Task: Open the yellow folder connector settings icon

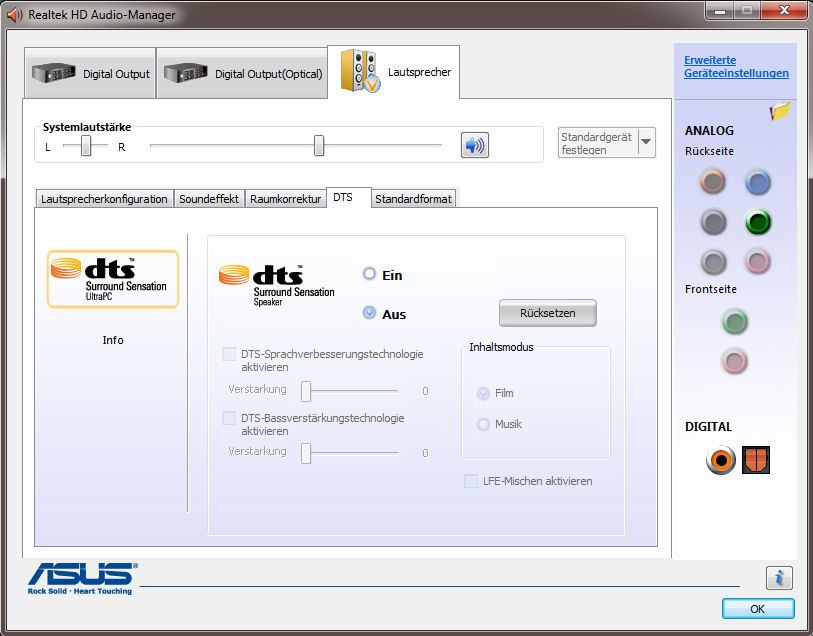Action: click(x=780, y=110)
